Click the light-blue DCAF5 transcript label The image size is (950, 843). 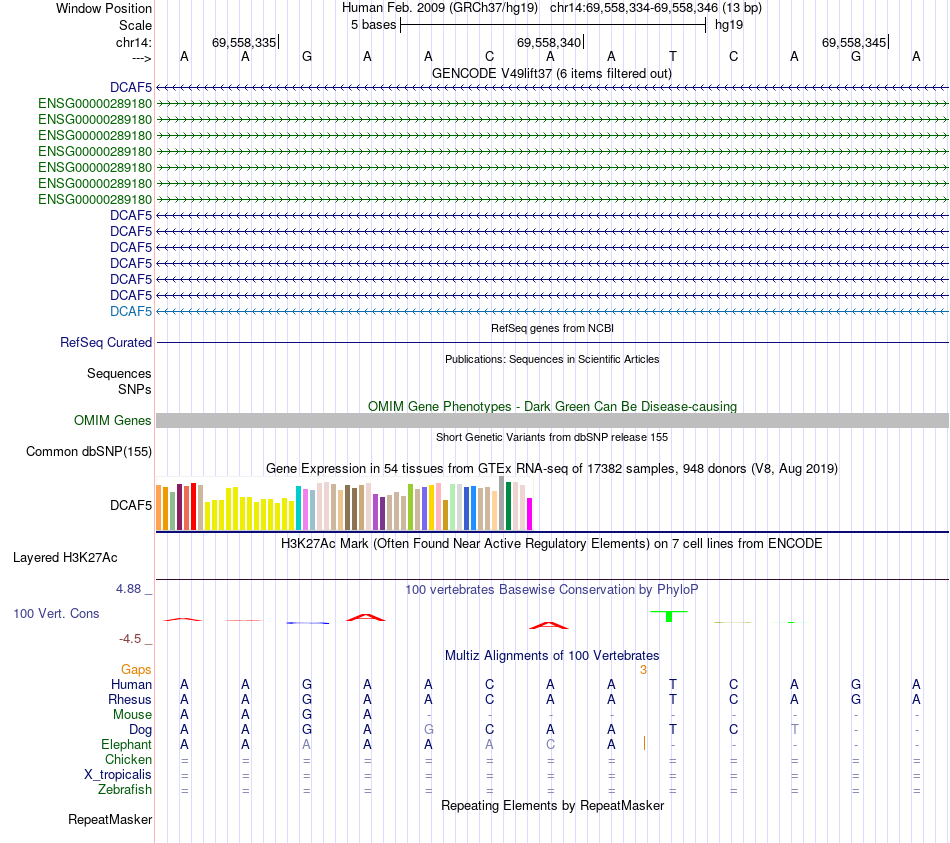pyautogui.click(x=131, y=312)
